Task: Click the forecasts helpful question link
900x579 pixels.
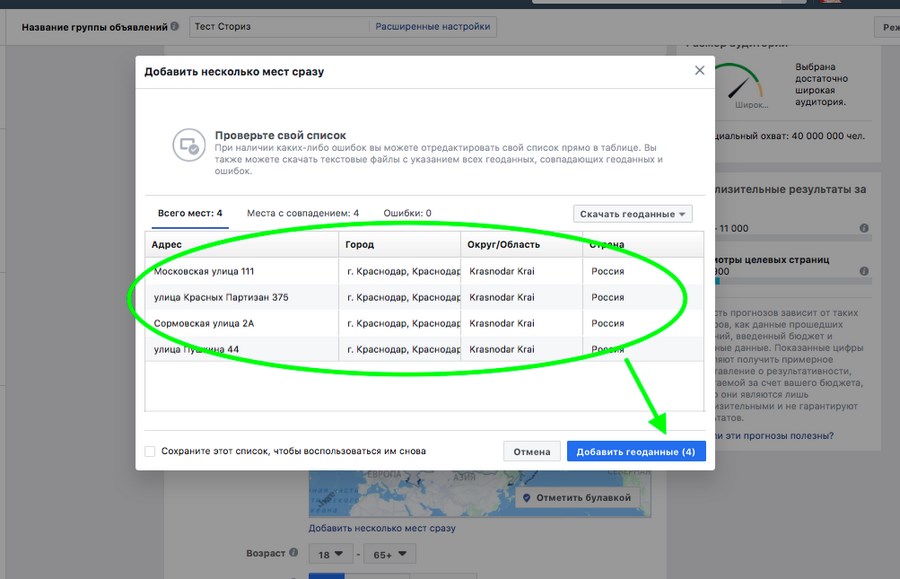Action: [774, 436]
